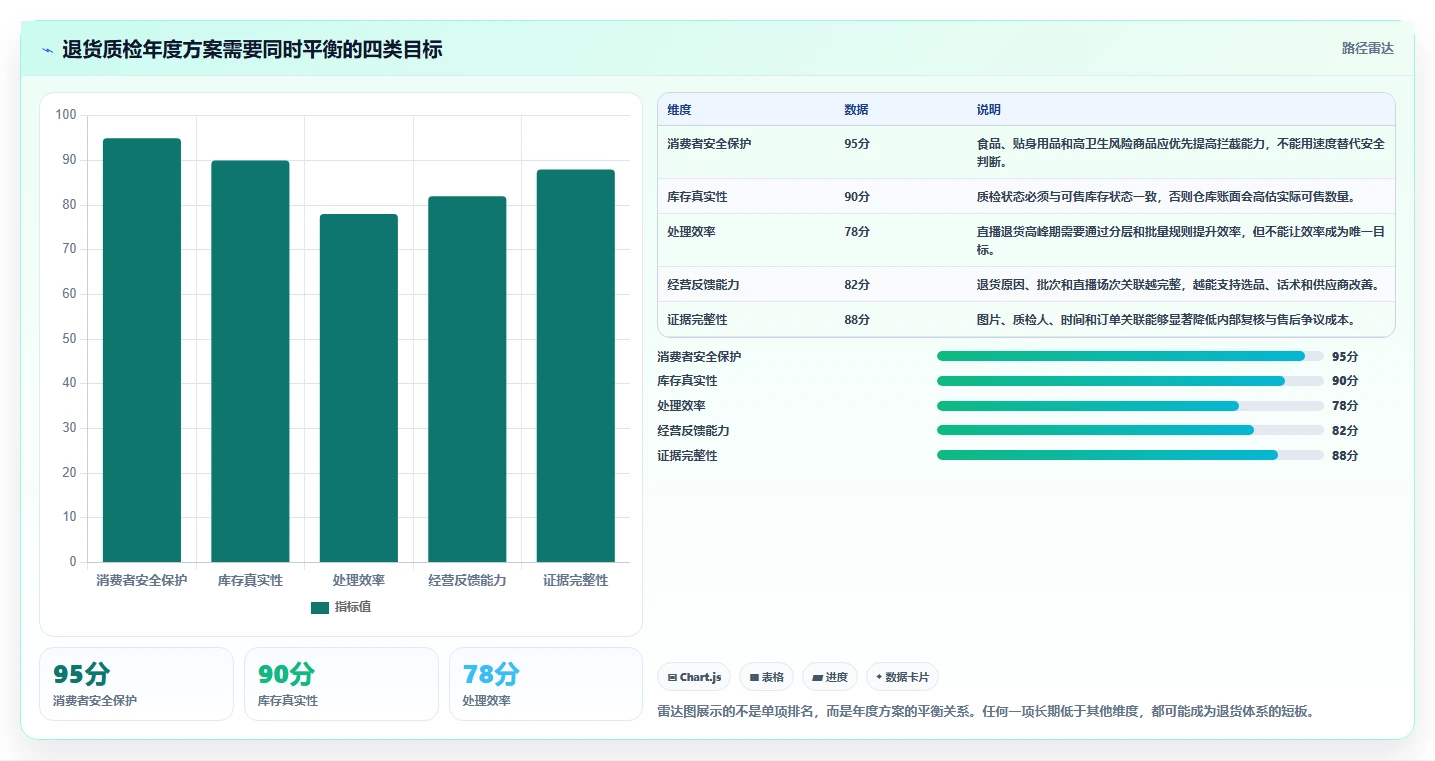Click the 直播退货高峰期 description cell
The width and height of the screenshot is (1435, 761).
pos(1181,241)
